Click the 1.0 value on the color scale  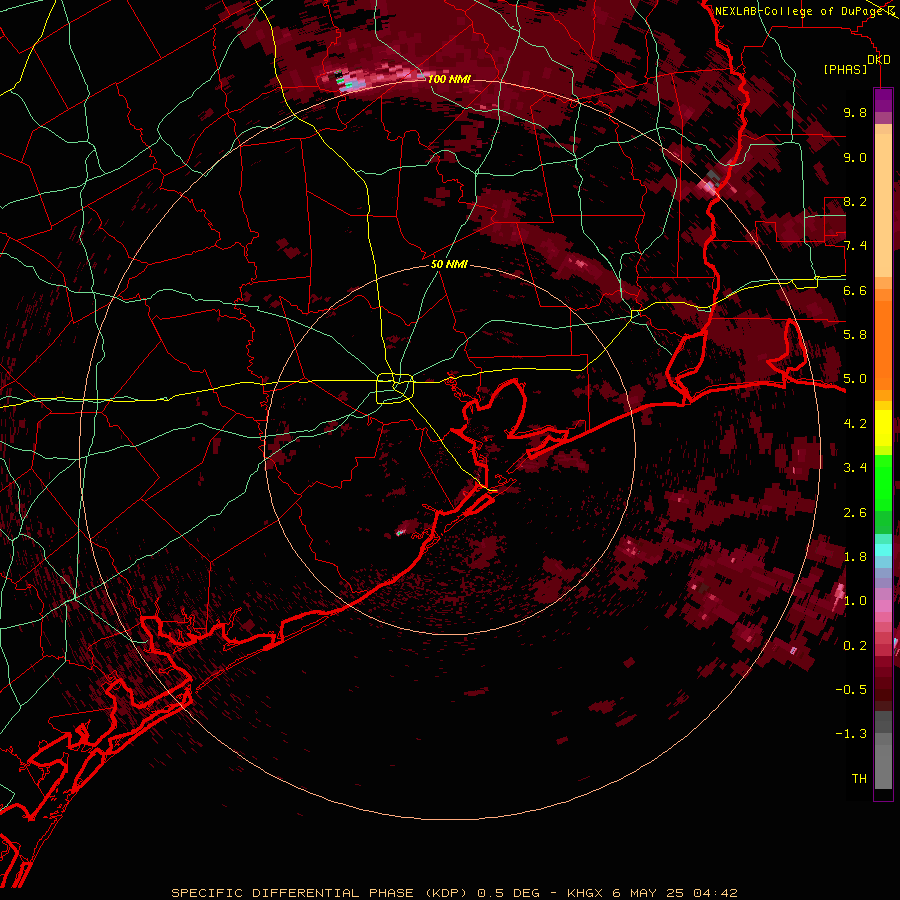coord(855,601)
